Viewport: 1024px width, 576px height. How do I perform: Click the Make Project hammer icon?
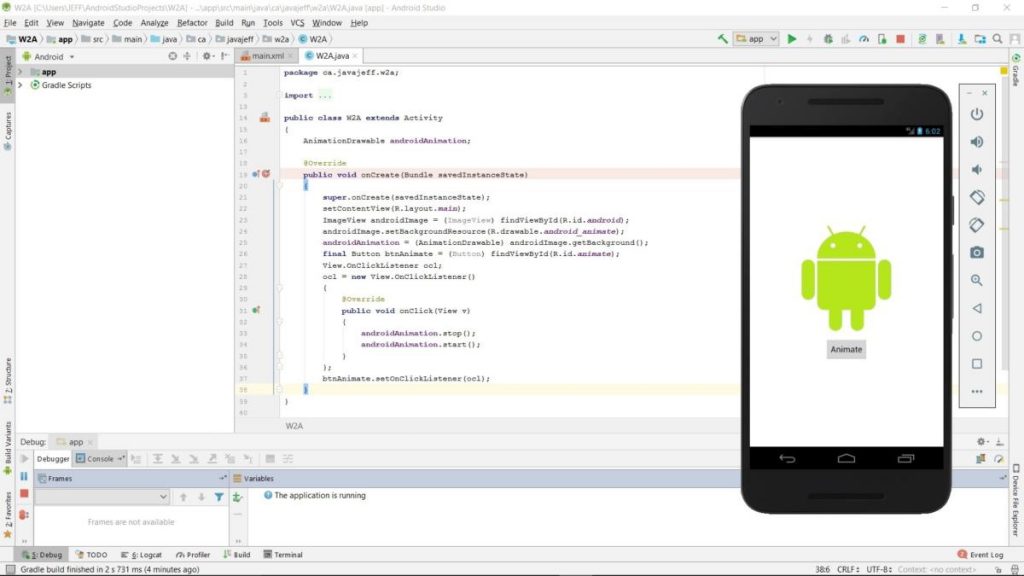pos(722,39)
